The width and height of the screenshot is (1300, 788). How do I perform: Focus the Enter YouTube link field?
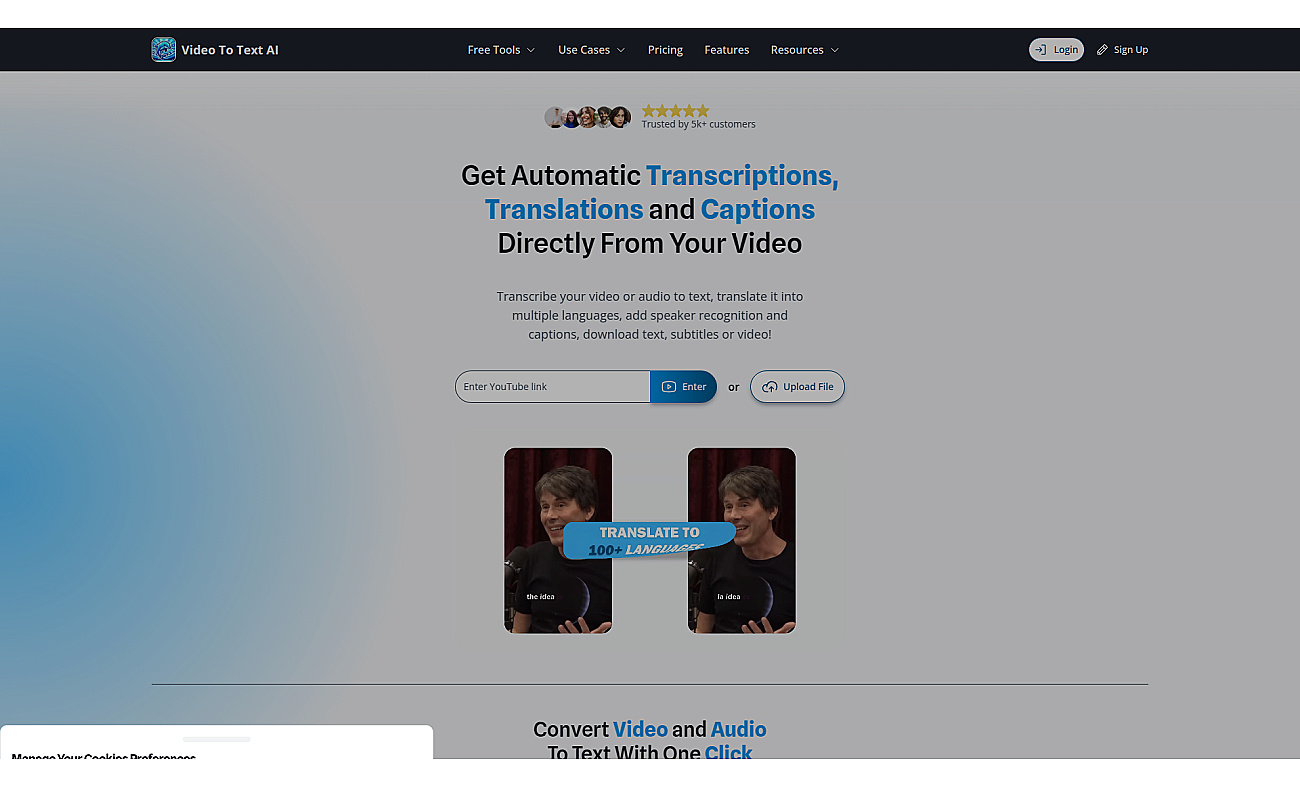[553, 387]
